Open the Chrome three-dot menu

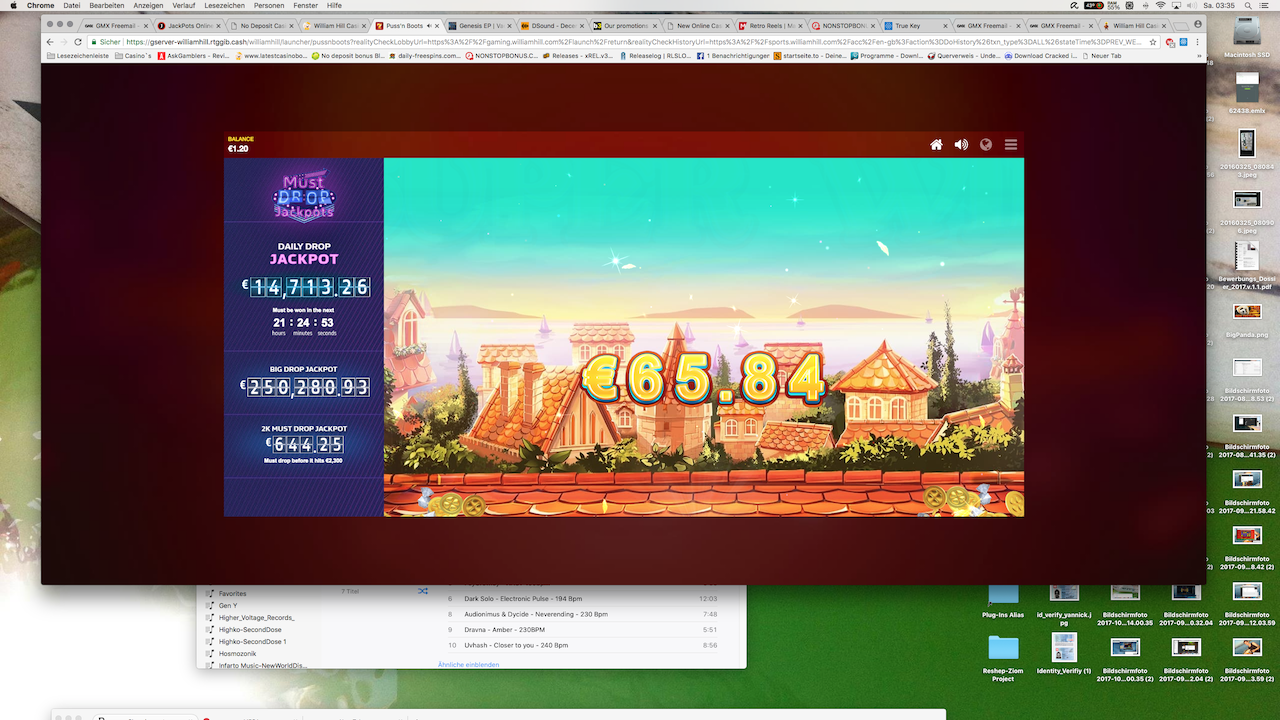tap(1197, 42)
